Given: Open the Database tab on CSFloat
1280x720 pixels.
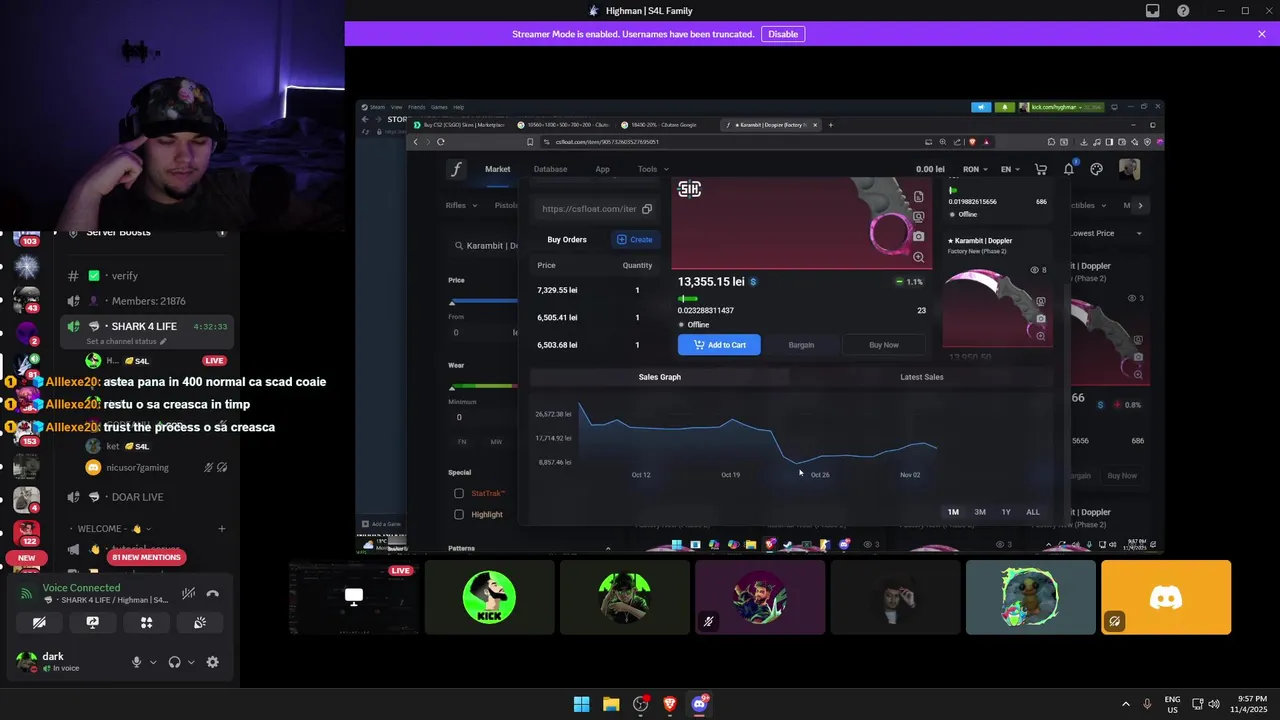Looking at the screenshot, I should click(x=550, y=169).
